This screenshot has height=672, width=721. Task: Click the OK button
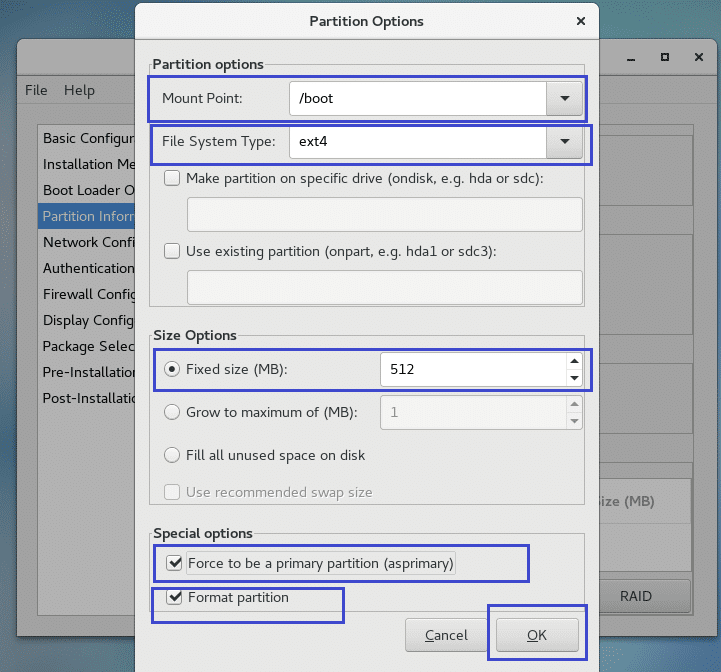(537, 635)
